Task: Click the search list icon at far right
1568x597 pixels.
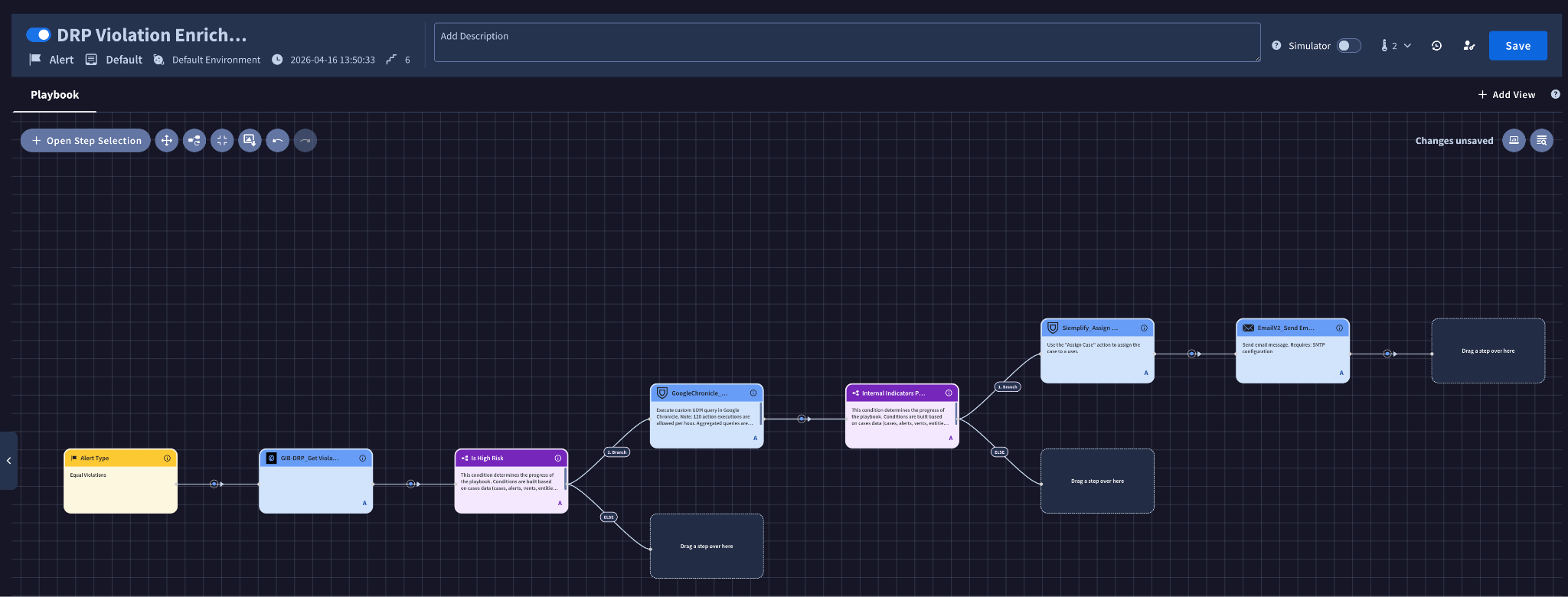Action: coord(1541,141)
